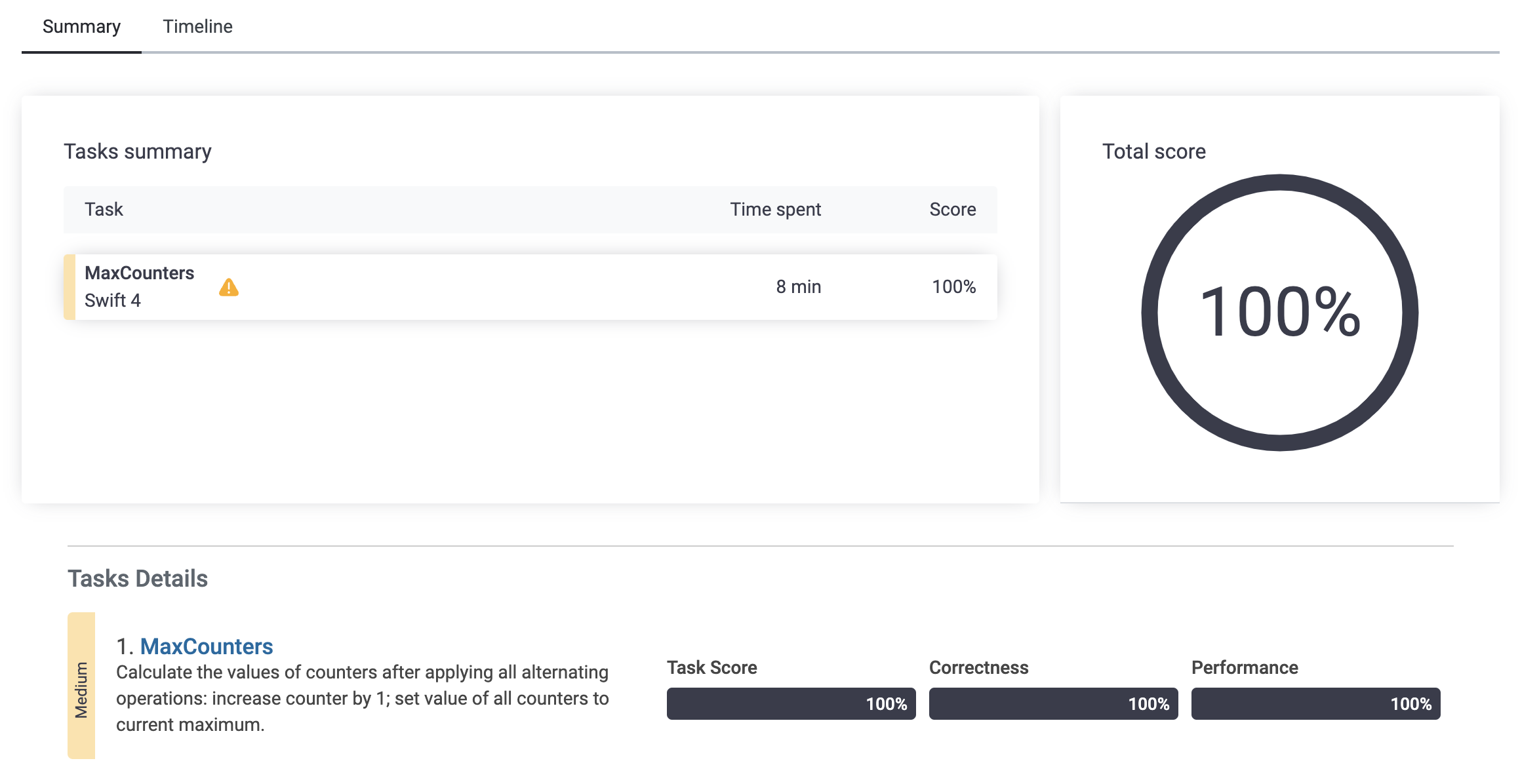Click the MaxCounters task description text
1520x784 pixels.
pyautogui.click(x=363, y=698)
